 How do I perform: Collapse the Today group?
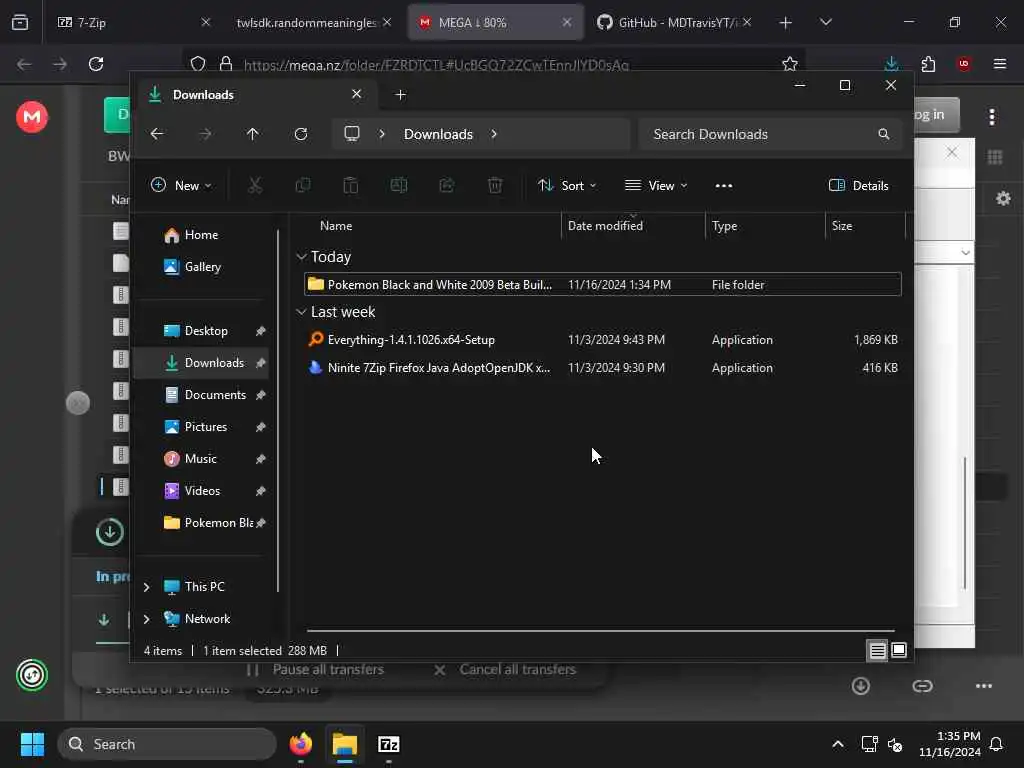(301, 257)
